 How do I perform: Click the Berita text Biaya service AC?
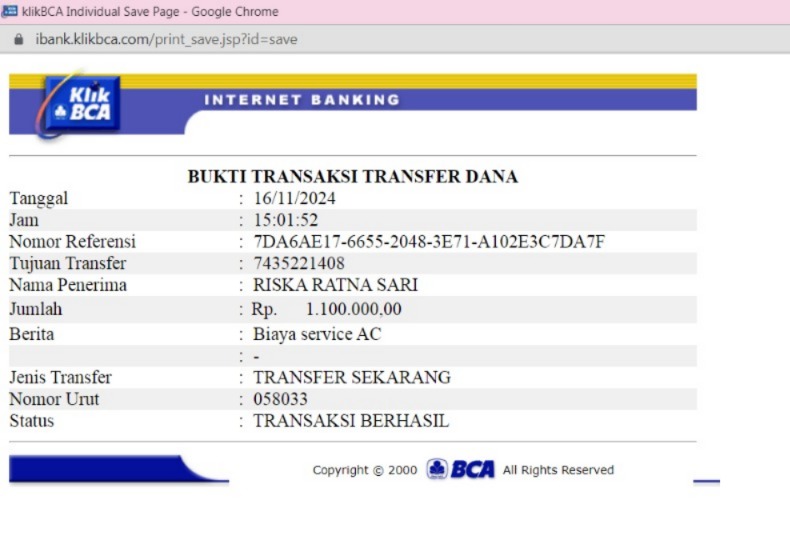(316, 334)
